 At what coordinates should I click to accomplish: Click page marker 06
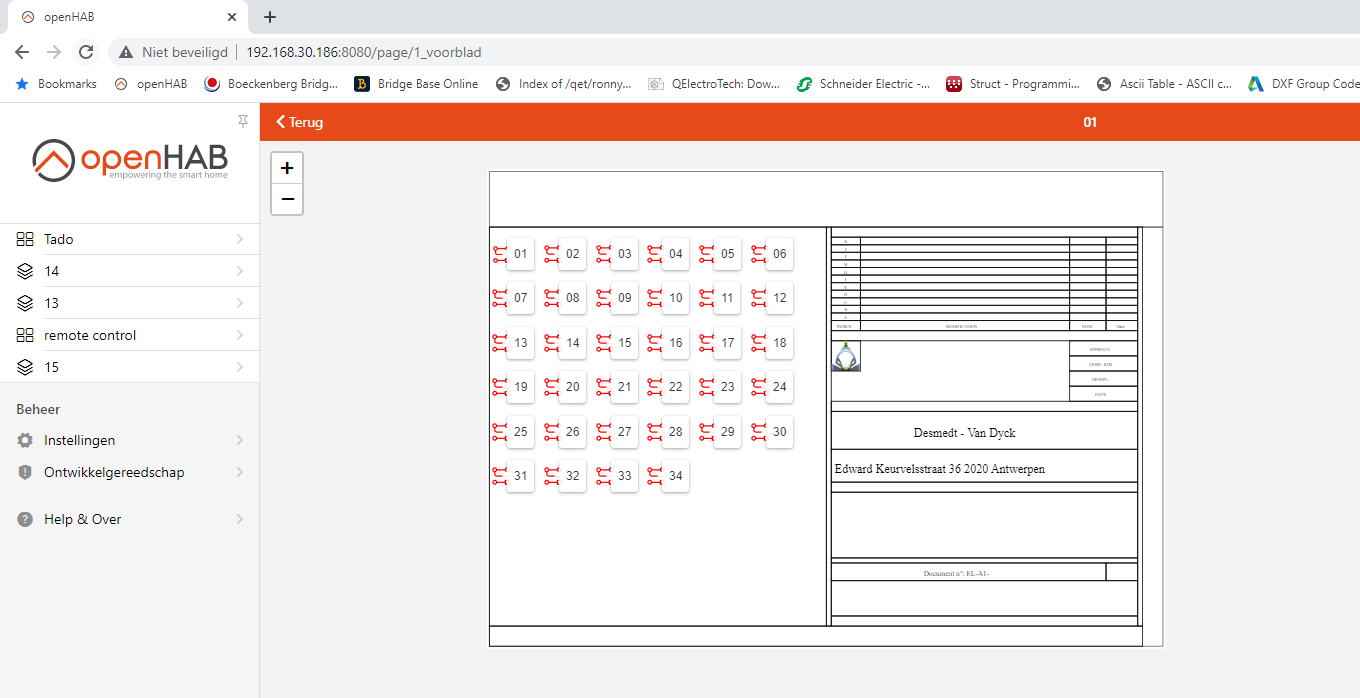(779, 254)
